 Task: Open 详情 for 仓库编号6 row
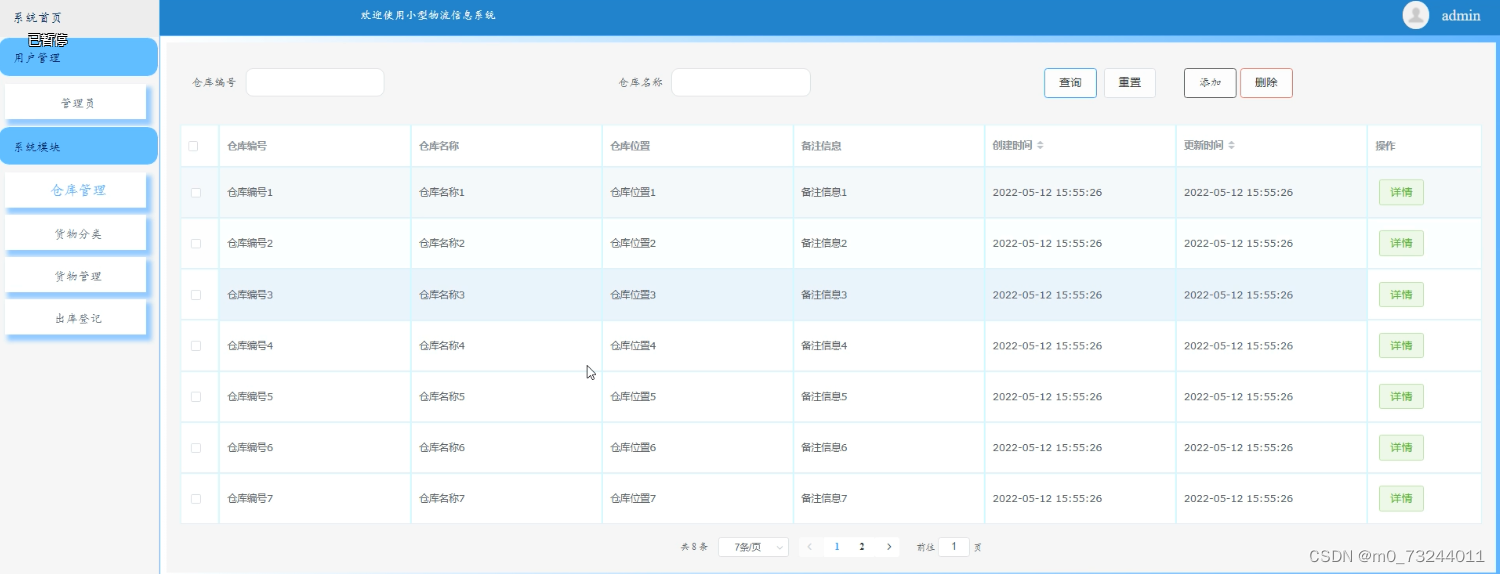pyautogui.click(x=1401, y=448)
